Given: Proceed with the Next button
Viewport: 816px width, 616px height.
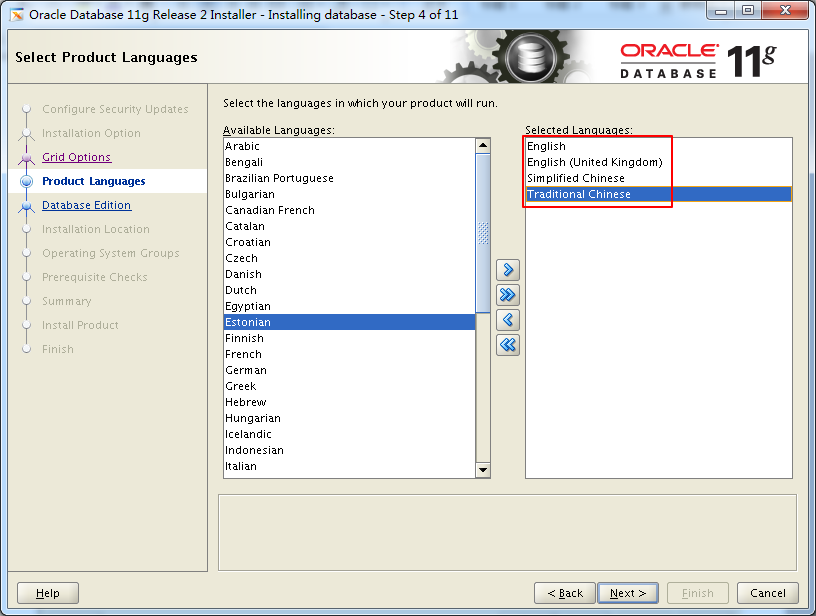Looking at the screenshot, I should coord(628,593).
